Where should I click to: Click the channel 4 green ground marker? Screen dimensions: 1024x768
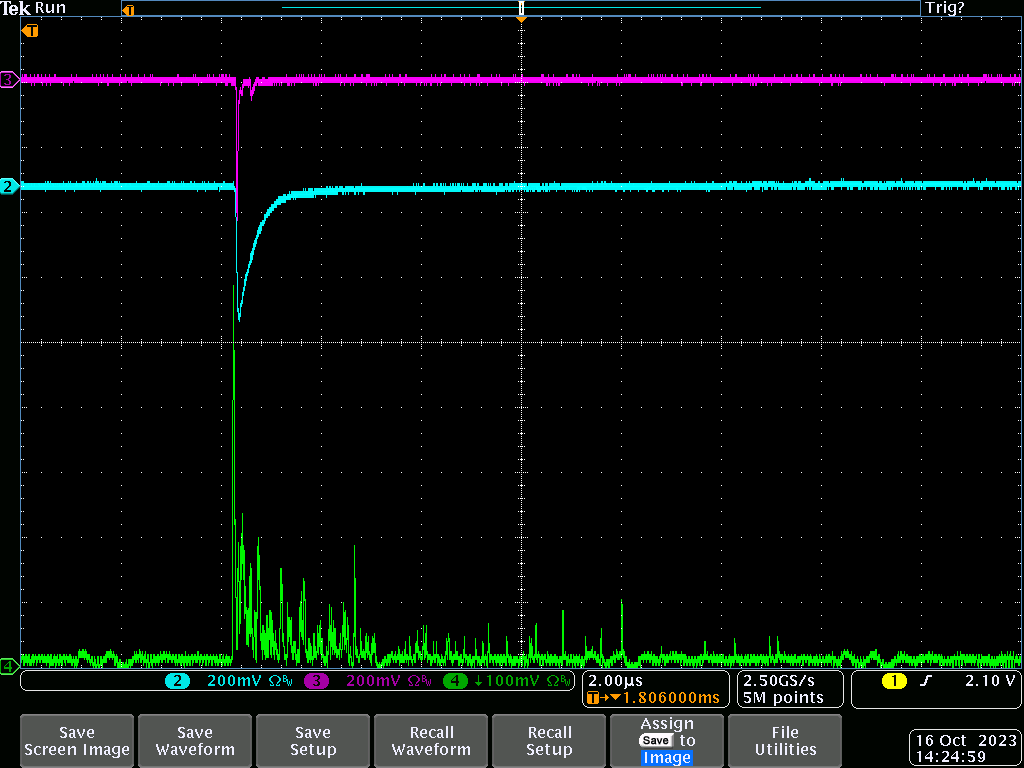(x=8, y=665)
